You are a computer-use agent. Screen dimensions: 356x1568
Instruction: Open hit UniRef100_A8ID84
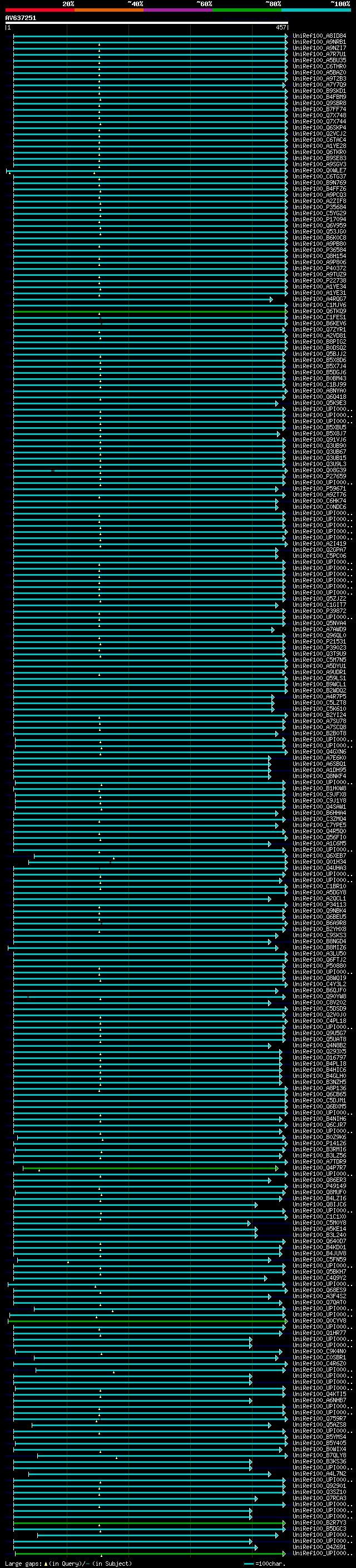(319, 36)
